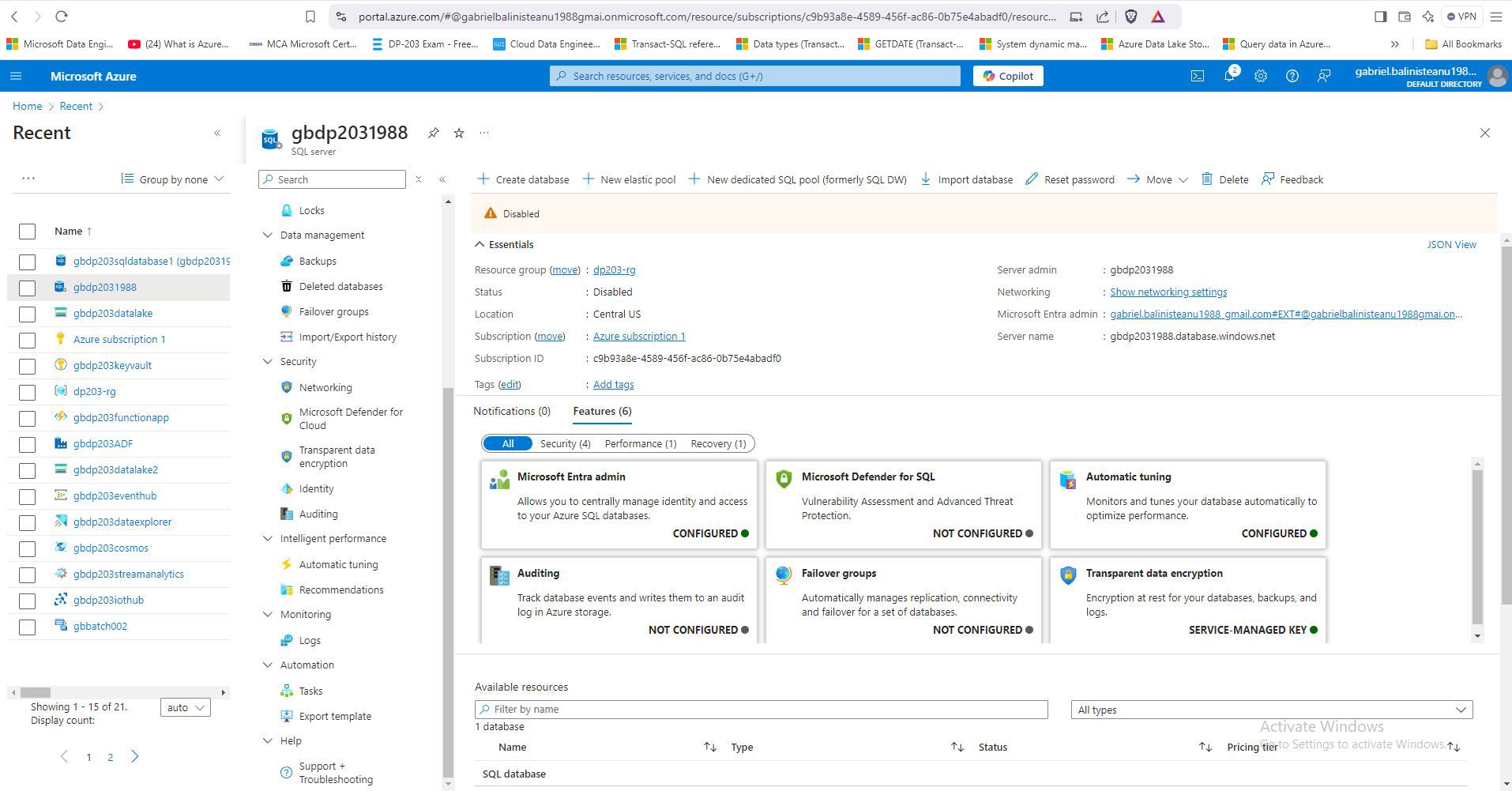The width and height of the screenshot is (1512, 791).
Task: Open the Azure portal hamburger menu
Action: (x=16, y=76)
